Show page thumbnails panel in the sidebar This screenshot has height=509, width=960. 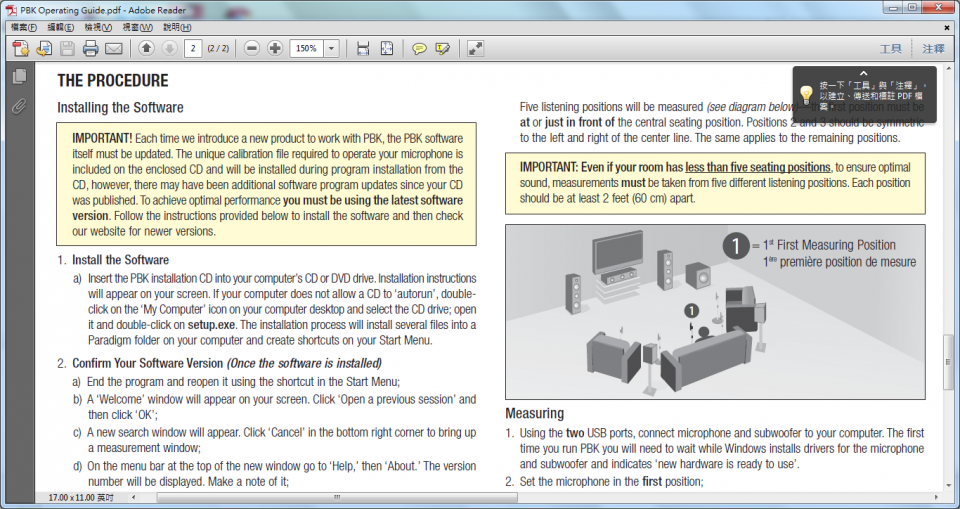(x=19, y=76)
